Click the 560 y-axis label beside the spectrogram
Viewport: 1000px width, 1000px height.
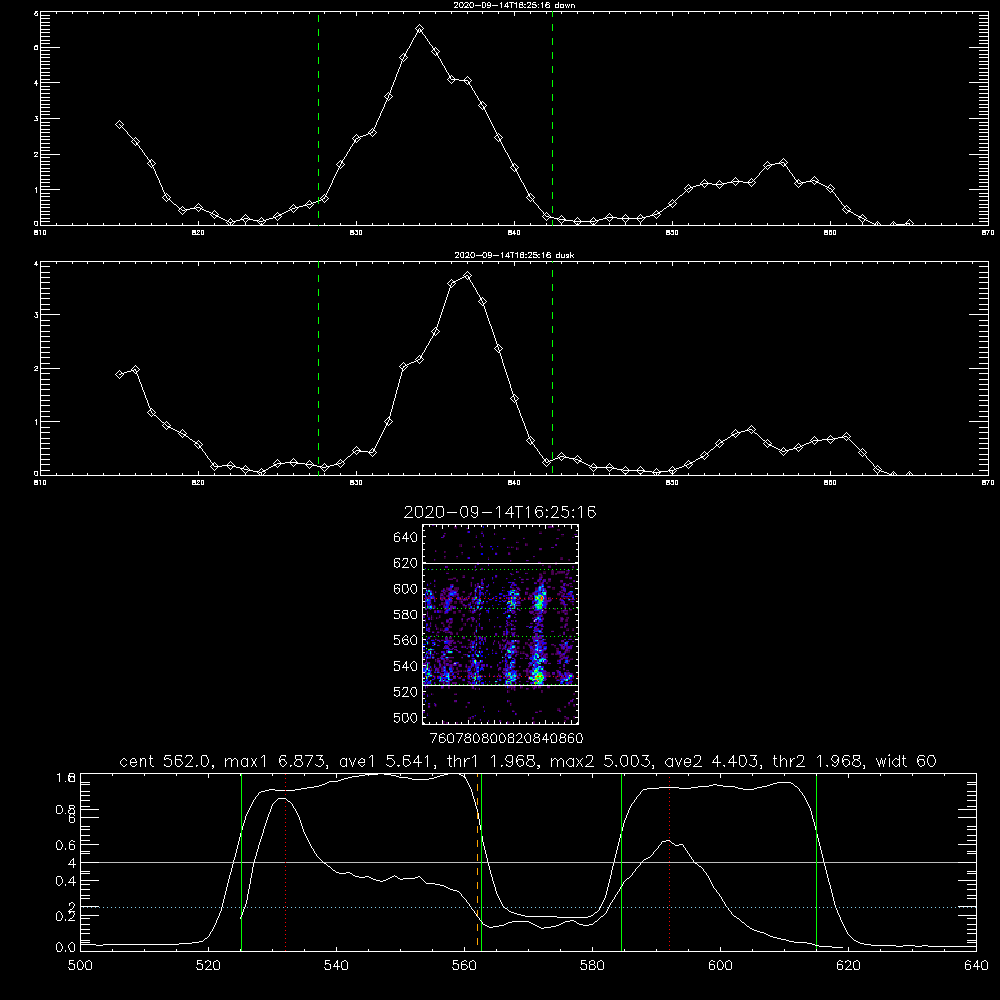point(406,640)
